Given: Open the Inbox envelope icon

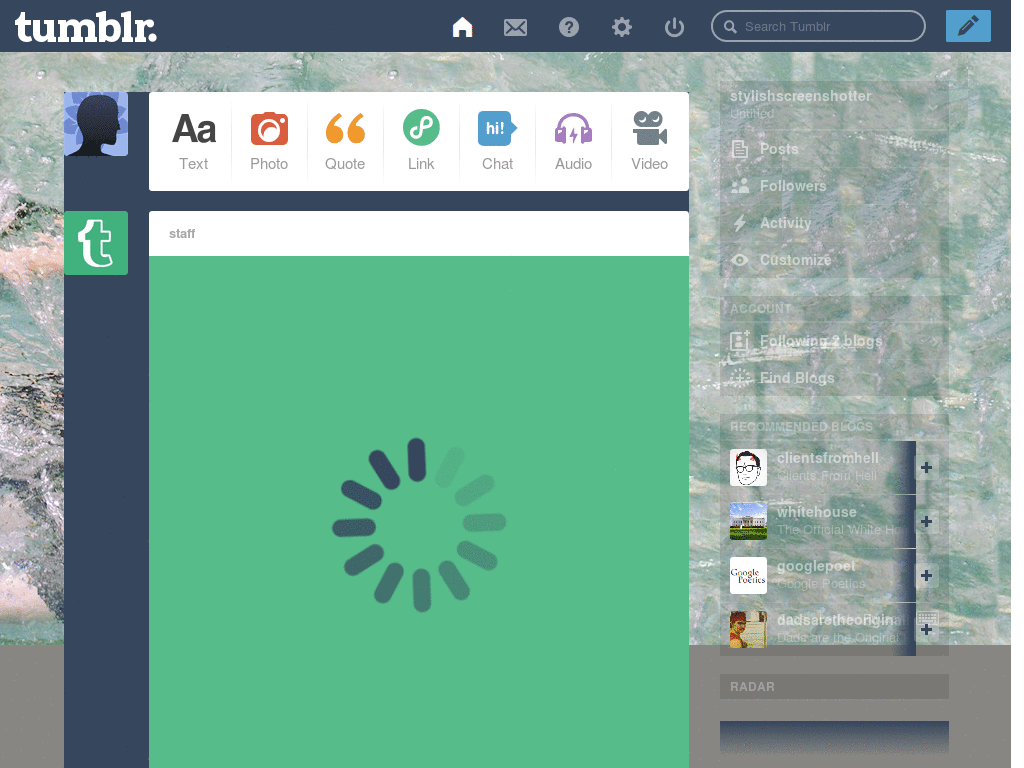Looking at the screenshot, I should pyautogui.click(x=515, y=27).
